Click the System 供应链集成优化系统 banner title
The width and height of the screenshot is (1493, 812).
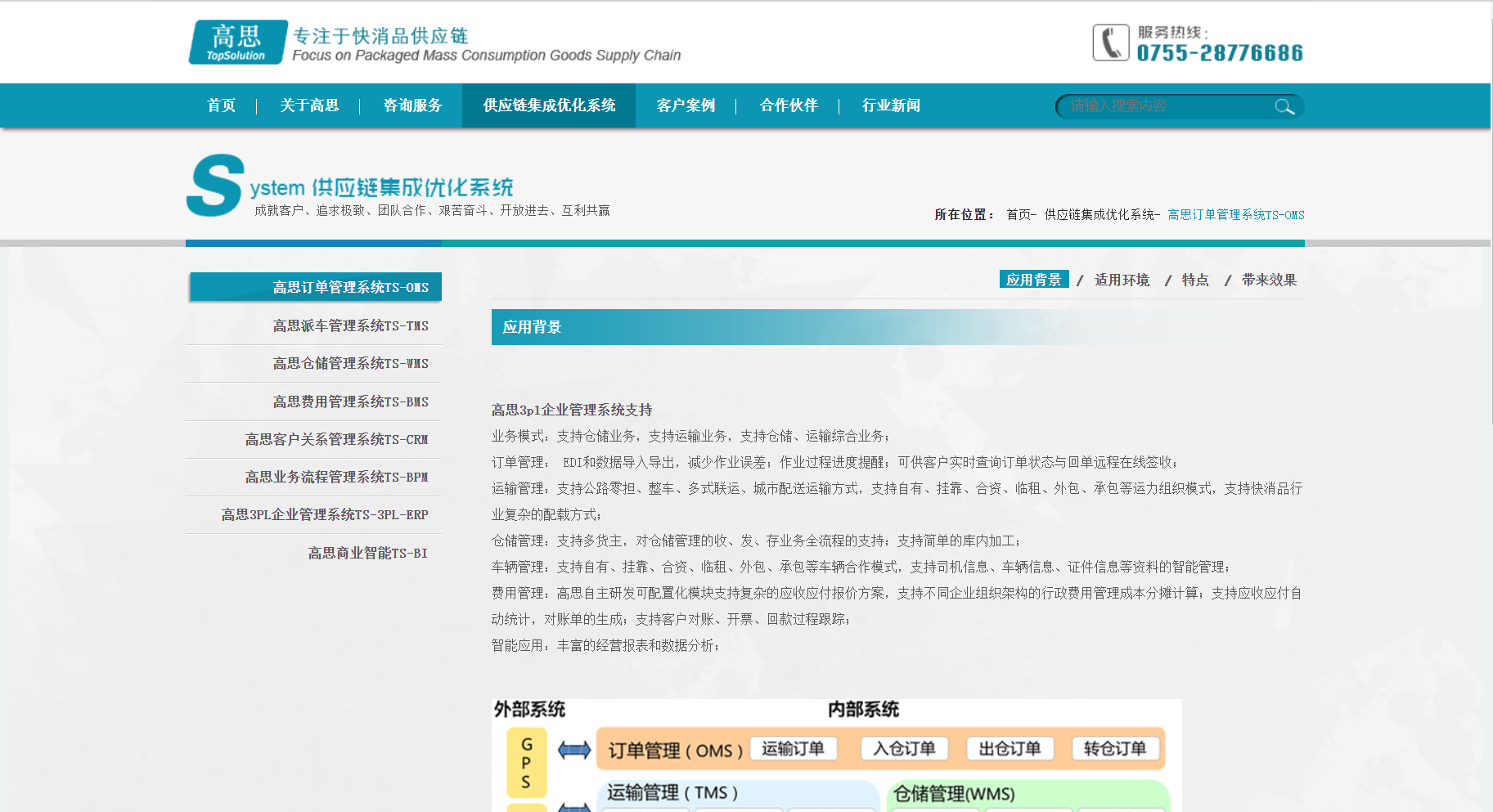point(350,186)
